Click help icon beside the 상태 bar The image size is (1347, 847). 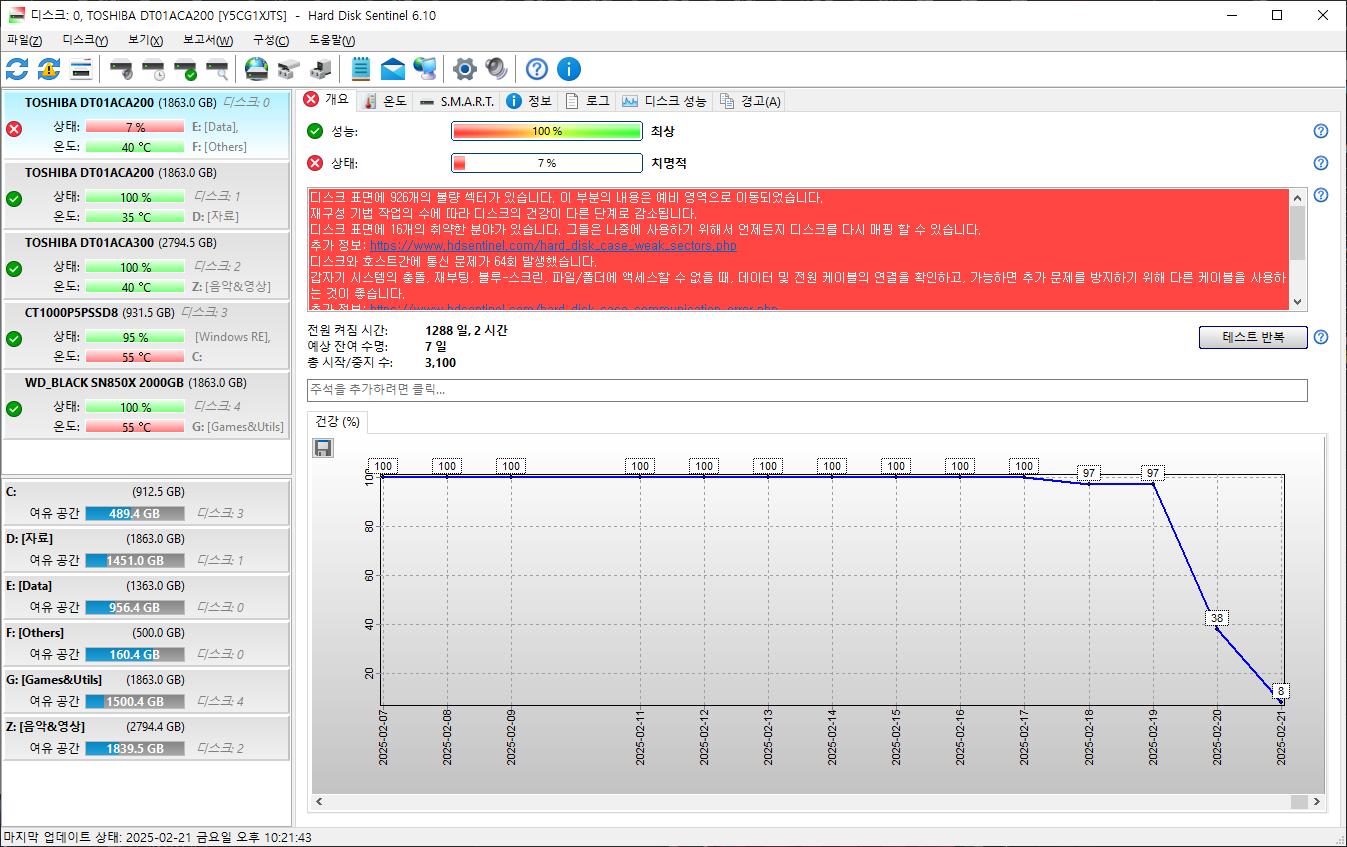tap(1321, 163)
